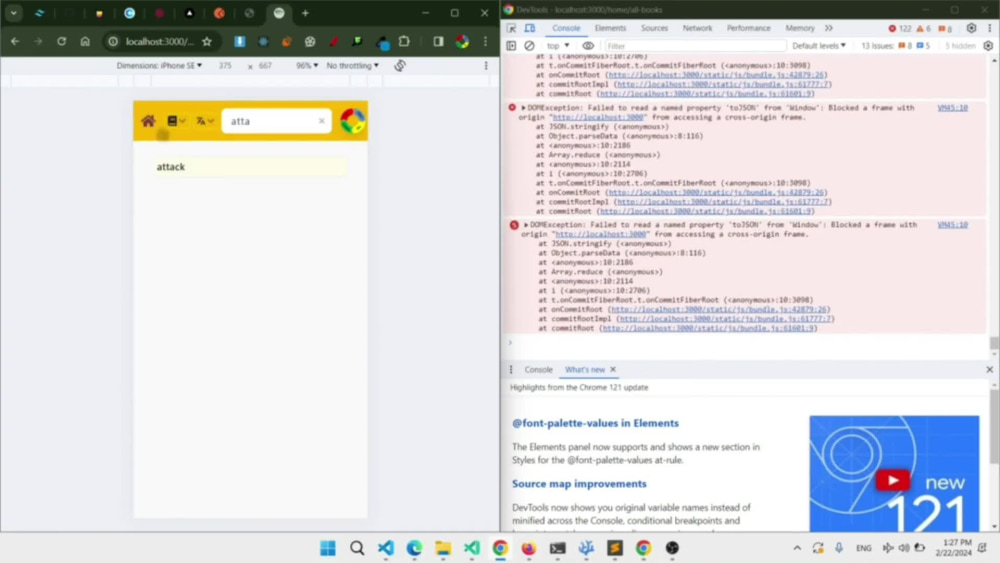This screenshot has width=1000, height=563.
Task: Open the language translate dropdown in app header
Action: (204, 121)
